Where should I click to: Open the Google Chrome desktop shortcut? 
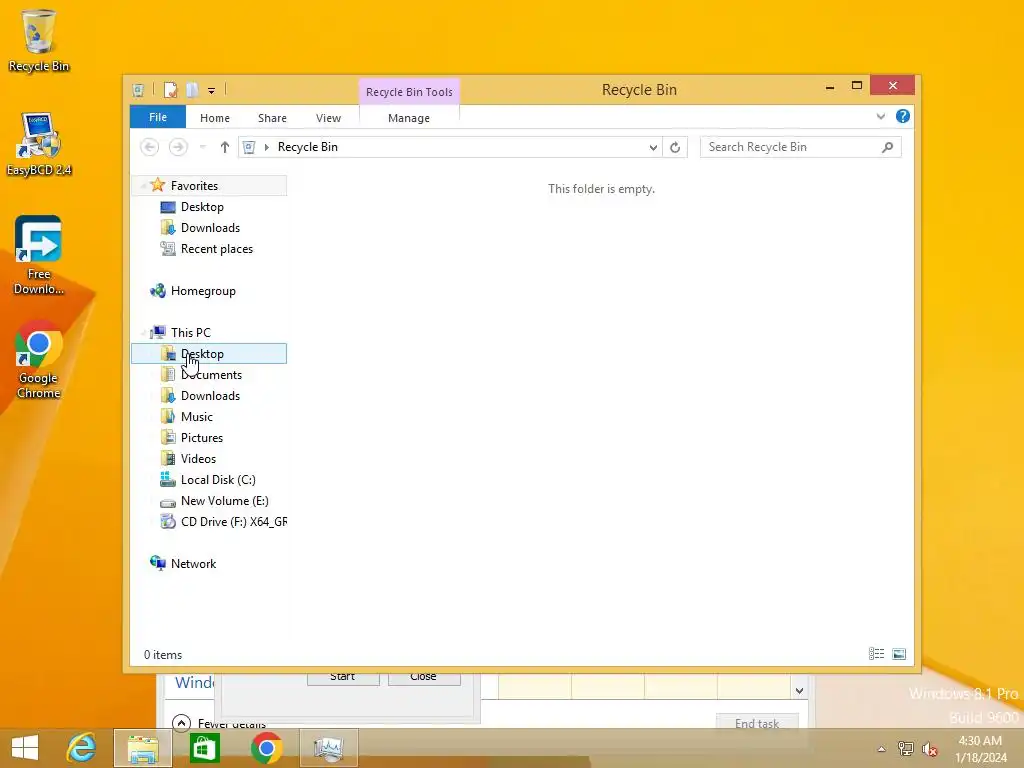(x=39, y=359)
